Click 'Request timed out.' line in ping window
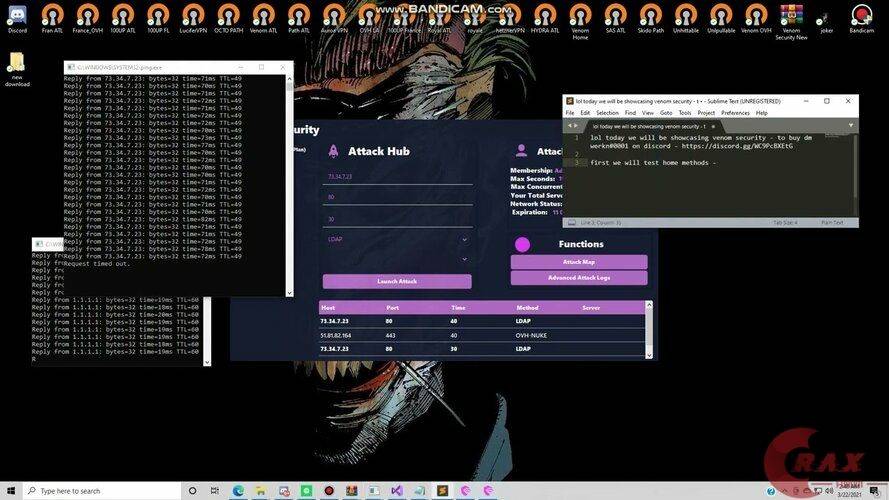The height and width of the screenshot is (500, 889). click(x=97, y=264)
